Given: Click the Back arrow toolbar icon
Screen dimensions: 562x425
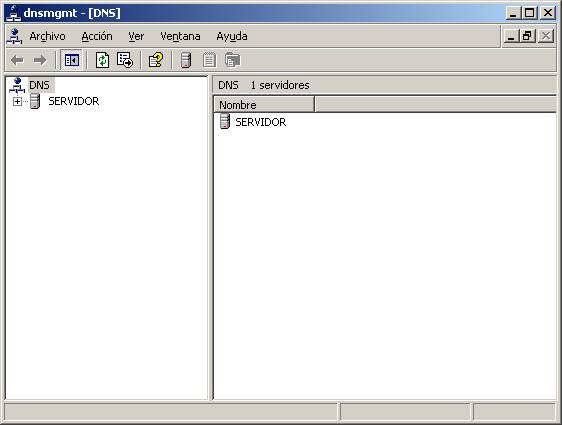Looking at the screenshot, I should point(17,60).
